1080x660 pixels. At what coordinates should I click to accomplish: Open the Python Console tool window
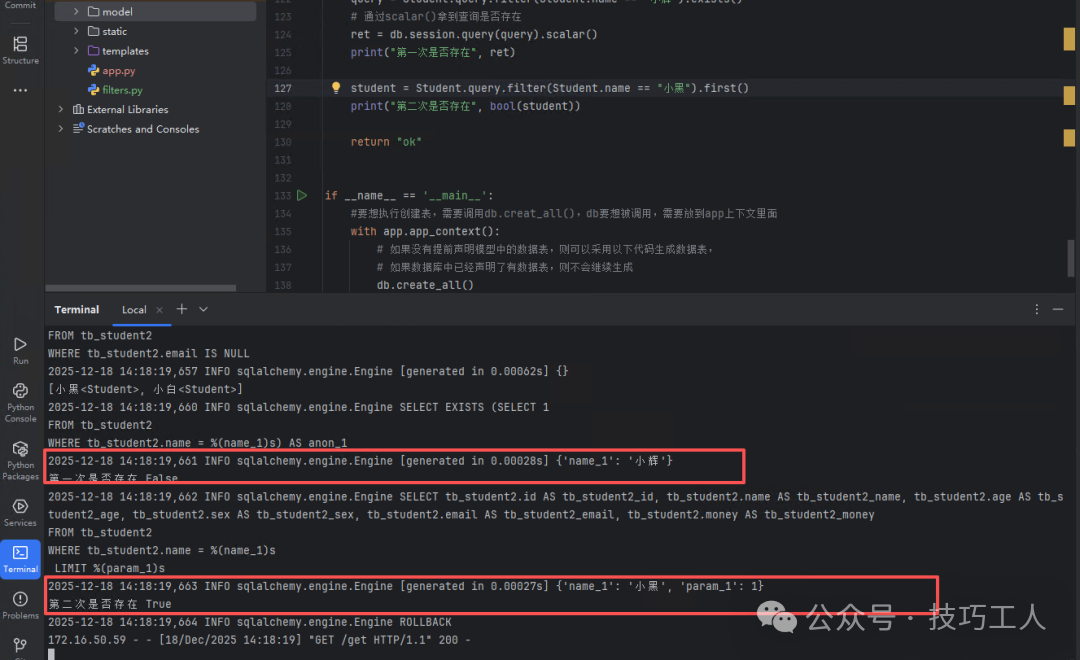point(20,402)
